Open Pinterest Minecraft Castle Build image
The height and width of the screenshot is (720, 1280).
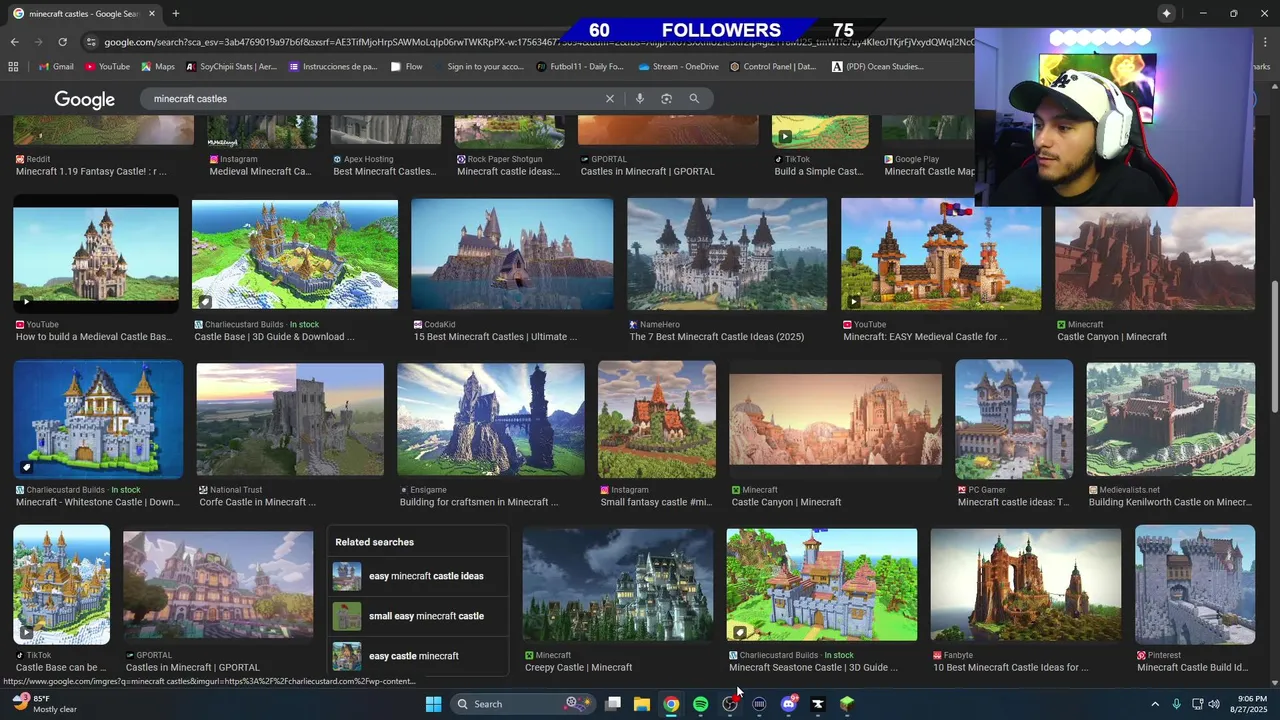1195,585
